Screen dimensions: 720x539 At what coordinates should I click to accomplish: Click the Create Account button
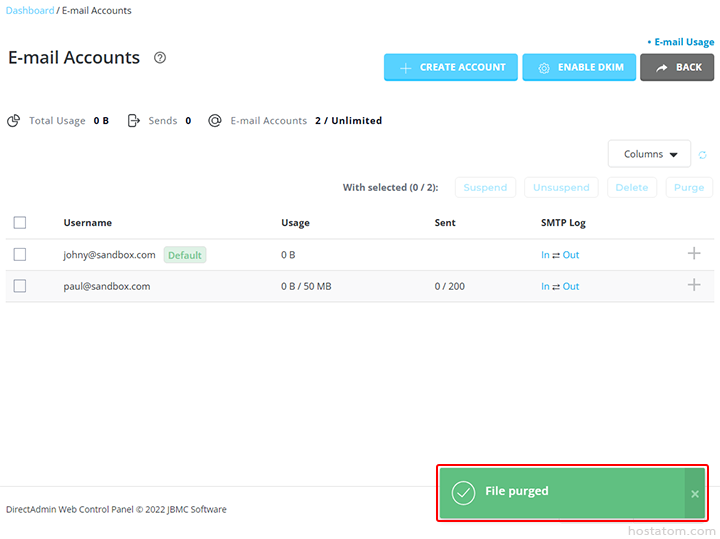pos(451,68)
